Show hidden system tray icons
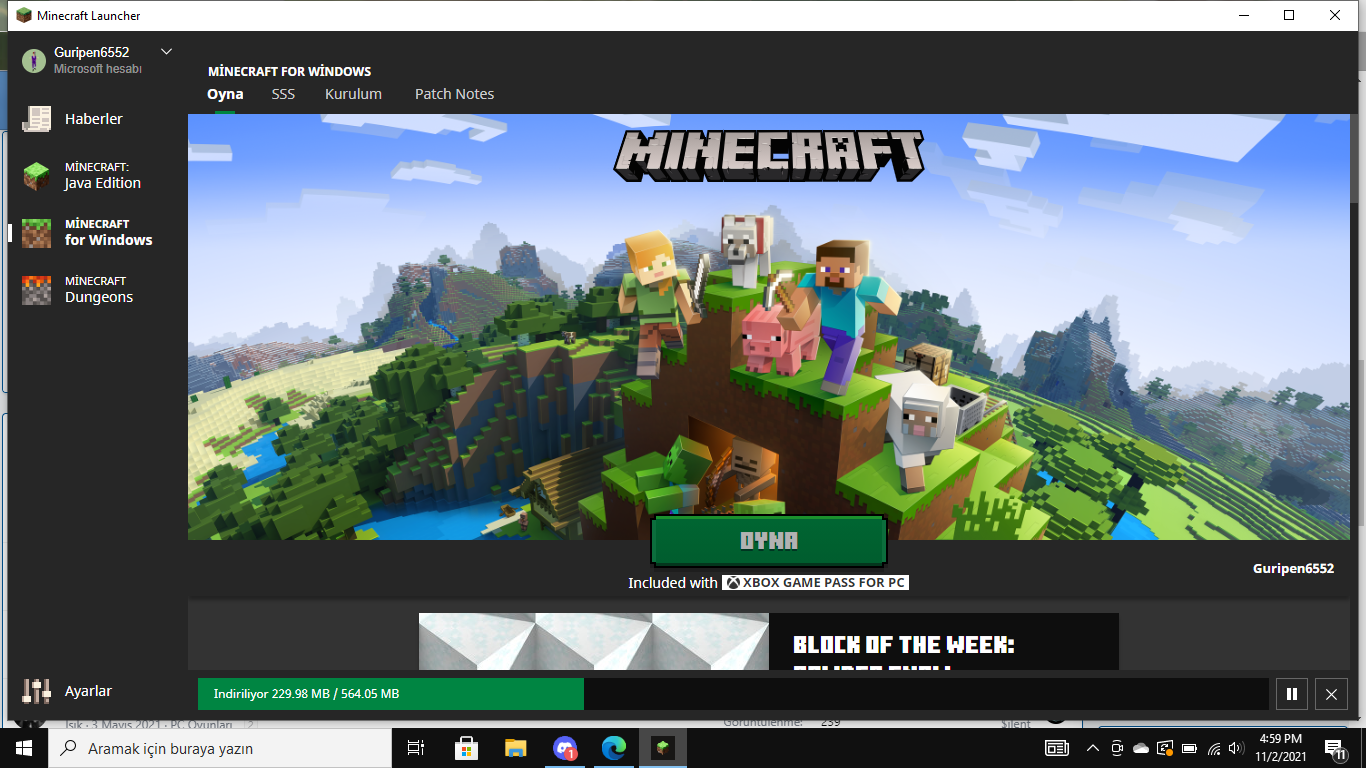The width and height of the screenshot is (1366, 768). tap(1092, 748)
